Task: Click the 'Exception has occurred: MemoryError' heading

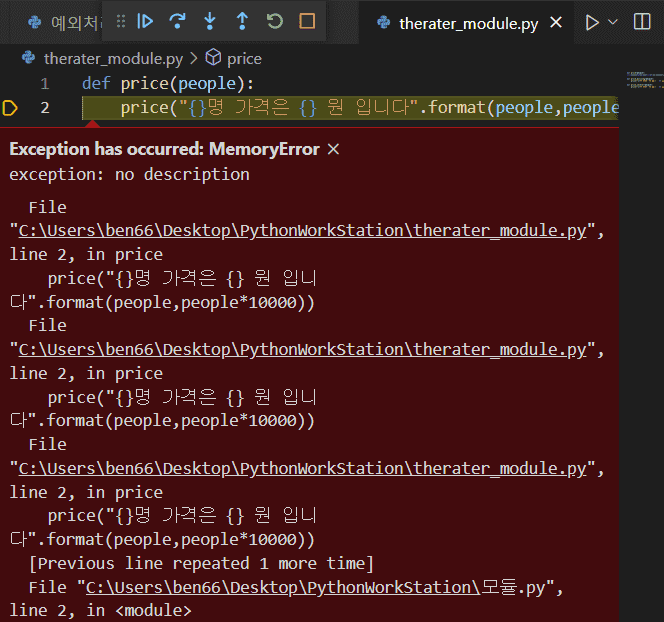Action: (164, 149)
